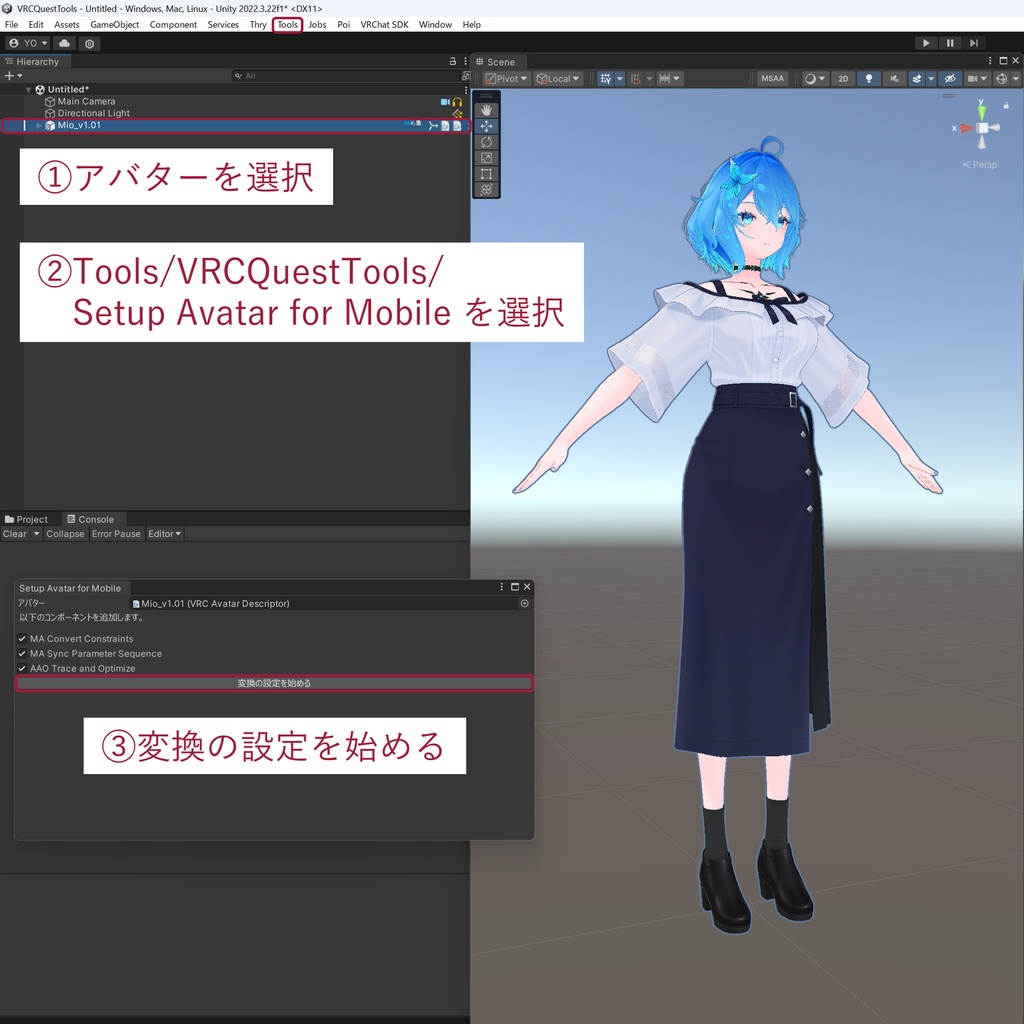The width and height of the screenshot is (1024, 1024).
Task: Open the Tools menu
Action: (x=287, y=25)
